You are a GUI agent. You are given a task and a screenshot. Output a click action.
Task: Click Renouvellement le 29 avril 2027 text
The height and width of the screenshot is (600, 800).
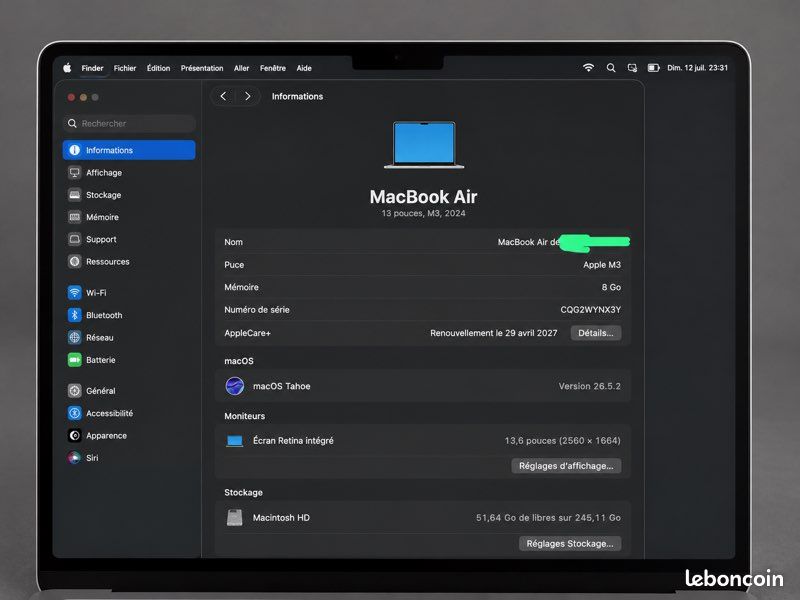[493, 333]
